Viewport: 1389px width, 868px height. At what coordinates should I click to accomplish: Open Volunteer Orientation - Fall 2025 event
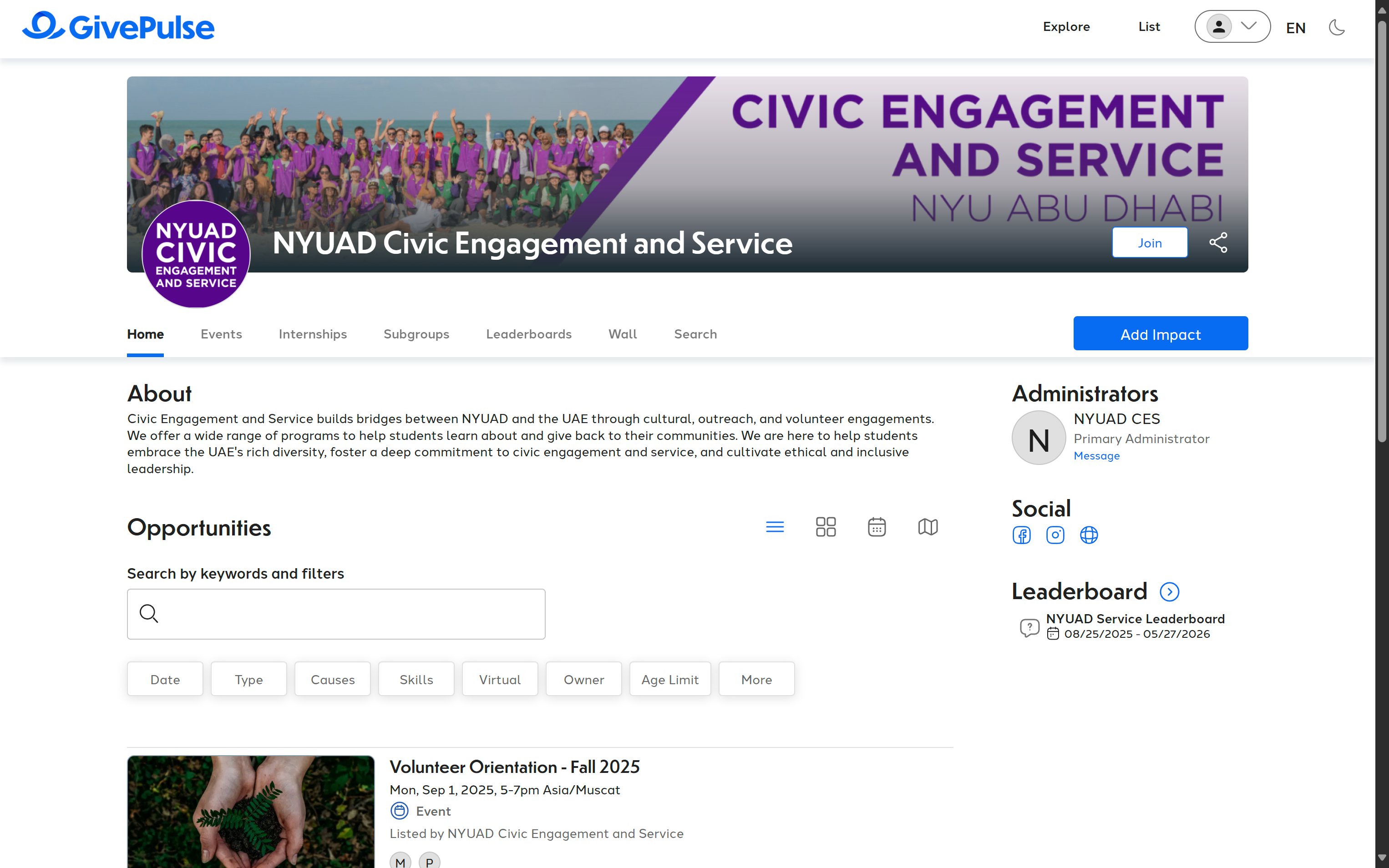coord(514,767)
